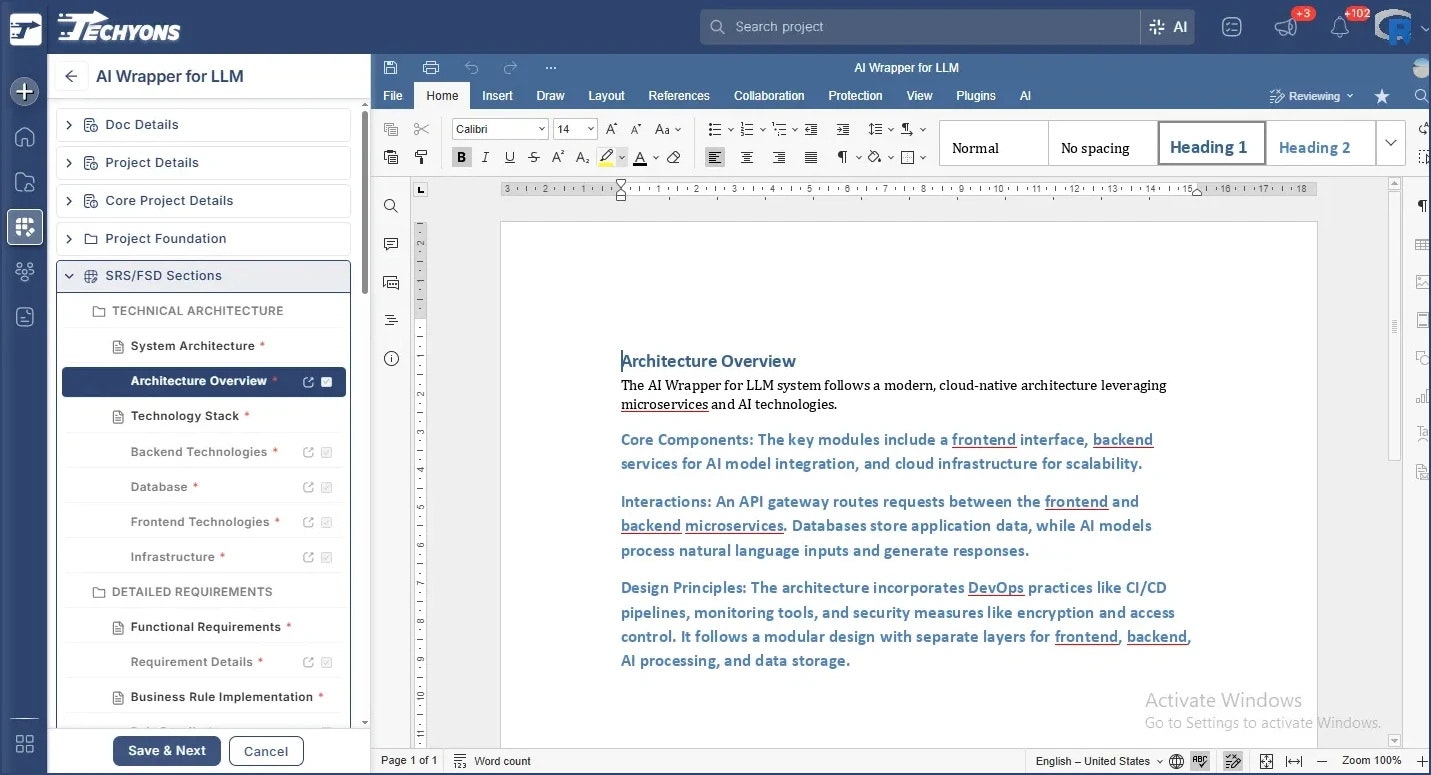Image resolution: width=1431 pixels, height=775 pixels.
Task: Toggle bold formatting in the toolbar
Action: (x=460, y=157)
